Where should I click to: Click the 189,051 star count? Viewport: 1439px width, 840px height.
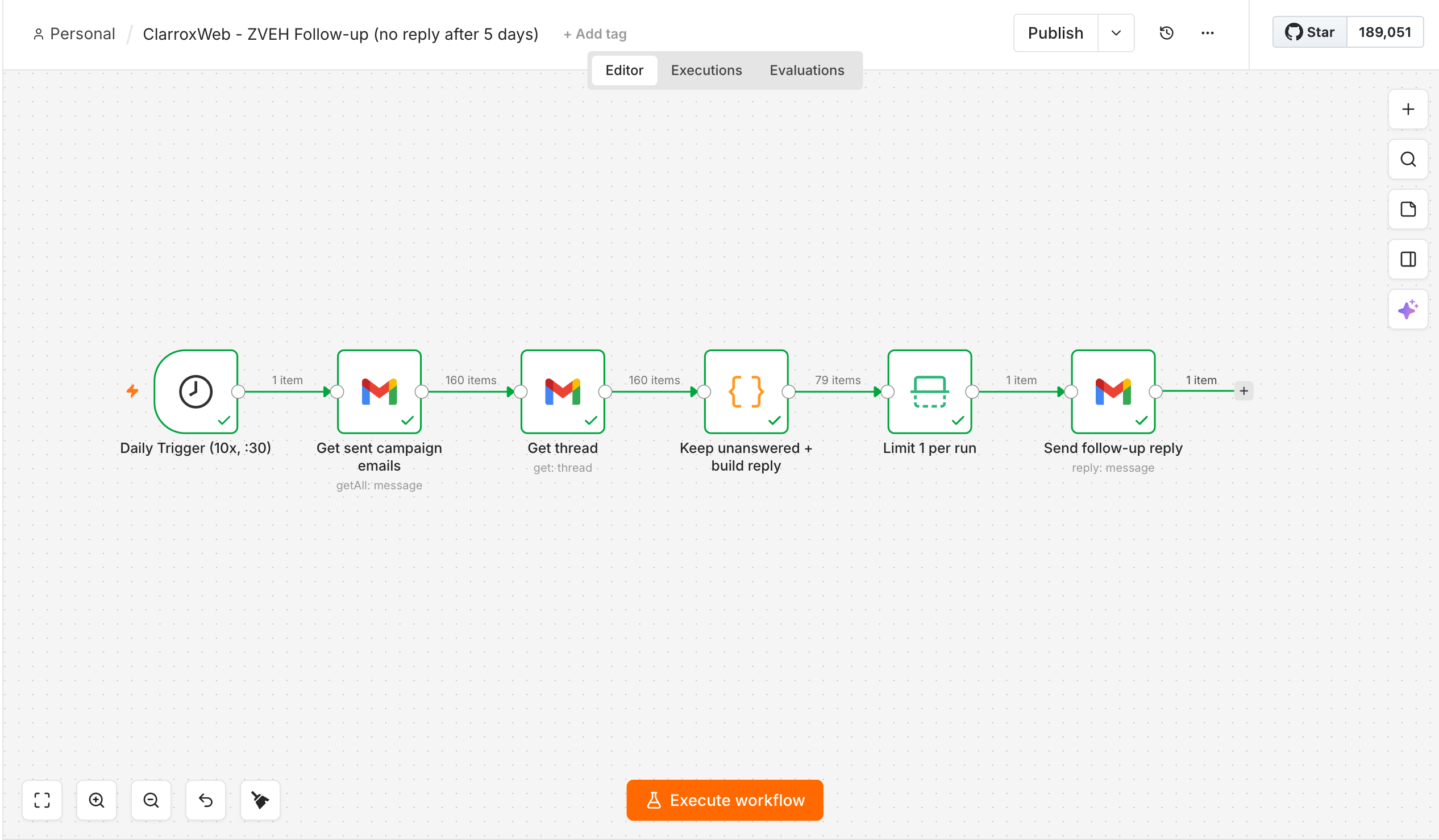[x=1385, y=32]
